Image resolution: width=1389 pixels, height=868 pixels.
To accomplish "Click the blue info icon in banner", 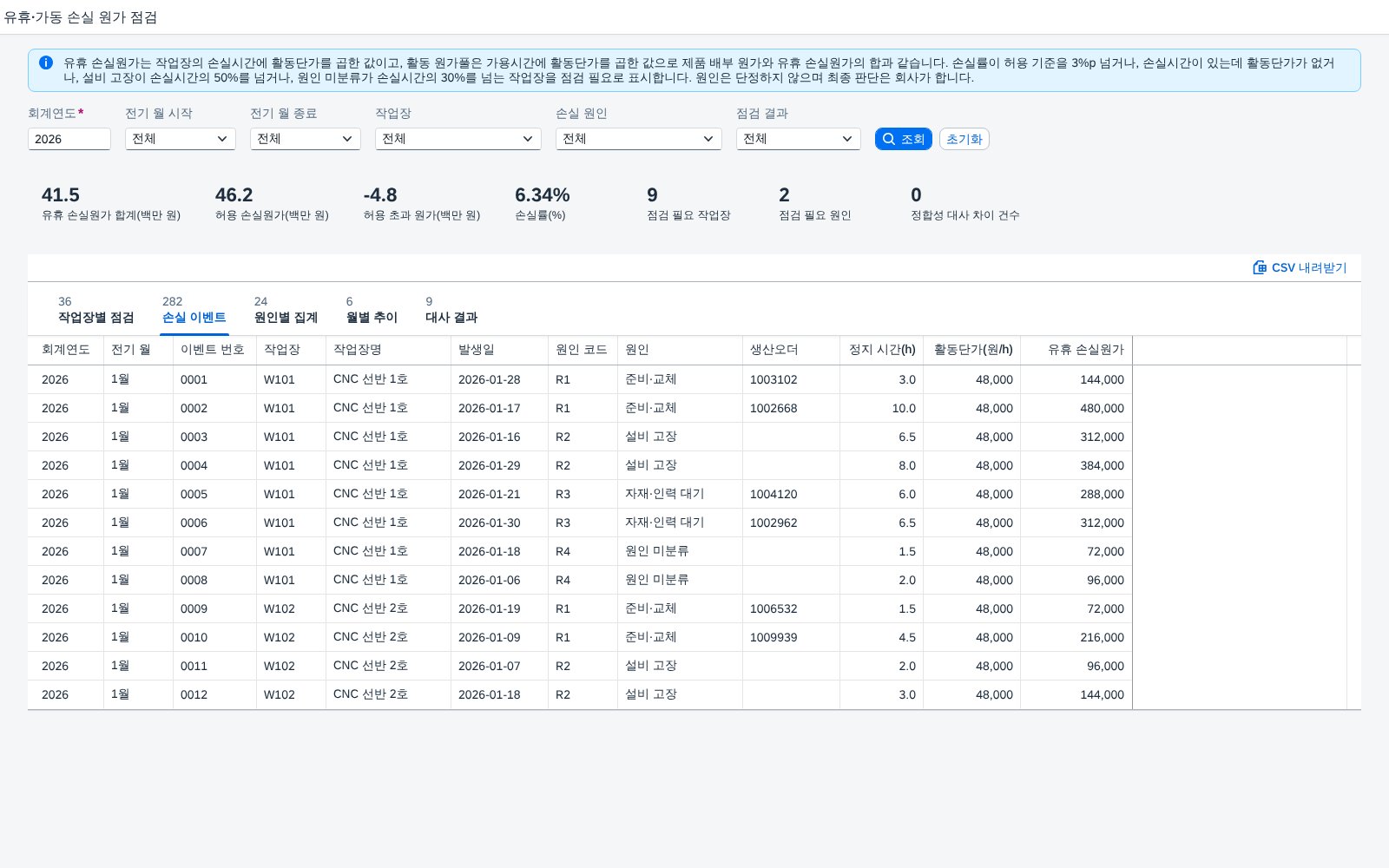I will click(x=46, y=62).
